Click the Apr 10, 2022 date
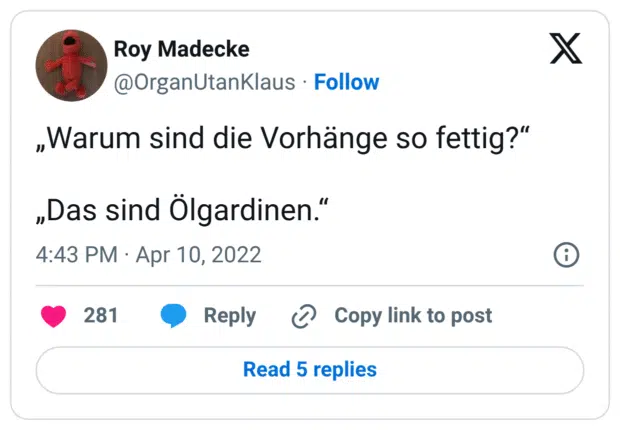Image resolution: width=620 pixels, height=430 pixels. (197, 255)
